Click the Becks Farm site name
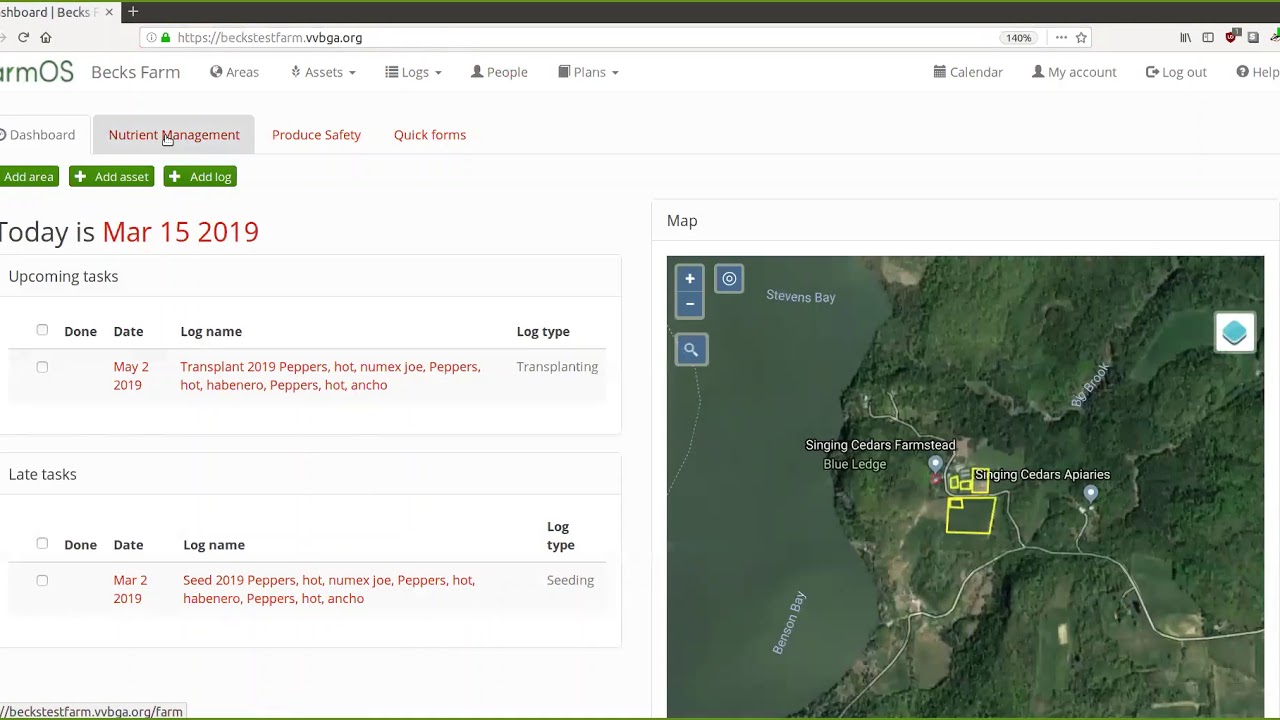The image size is (1280, 720). click(x=135, y=72)
